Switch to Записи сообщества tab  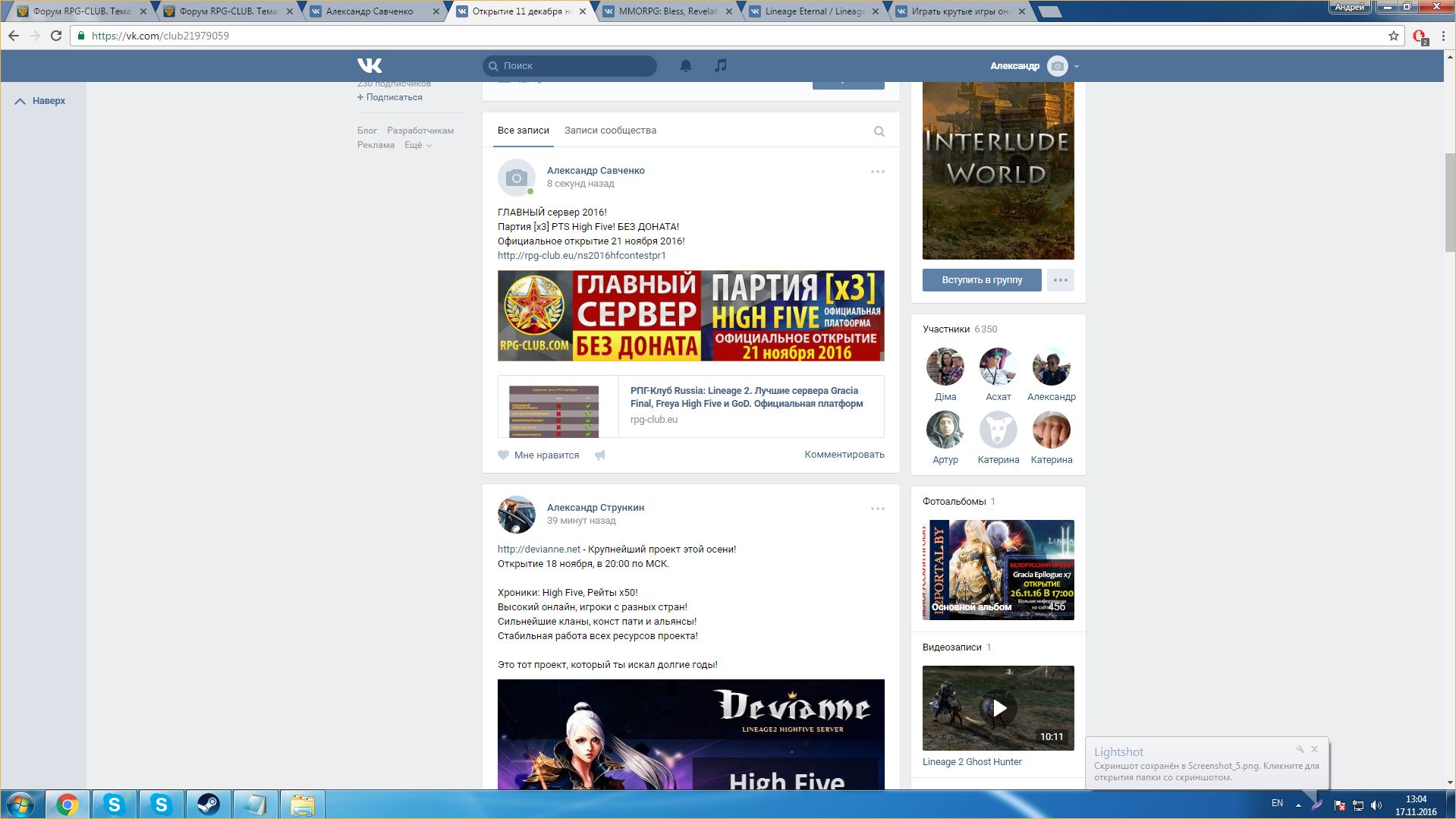pos(610,131)
